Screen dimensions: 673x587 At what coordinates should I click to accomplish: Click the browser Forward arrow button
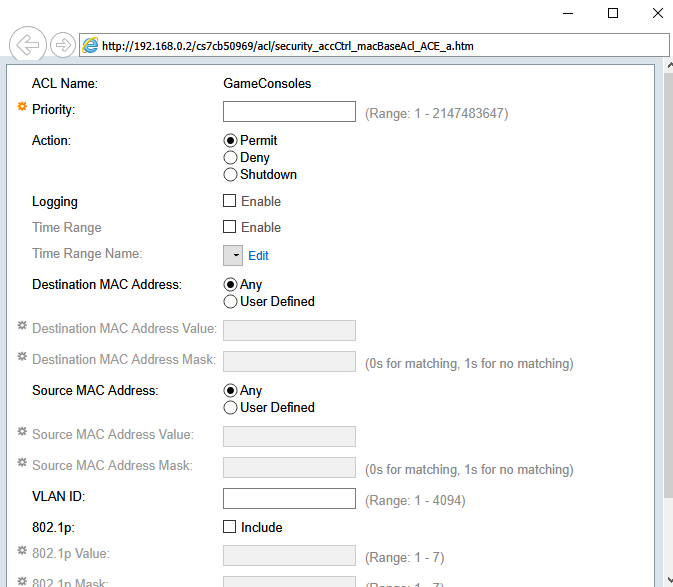tap(62, 45)
